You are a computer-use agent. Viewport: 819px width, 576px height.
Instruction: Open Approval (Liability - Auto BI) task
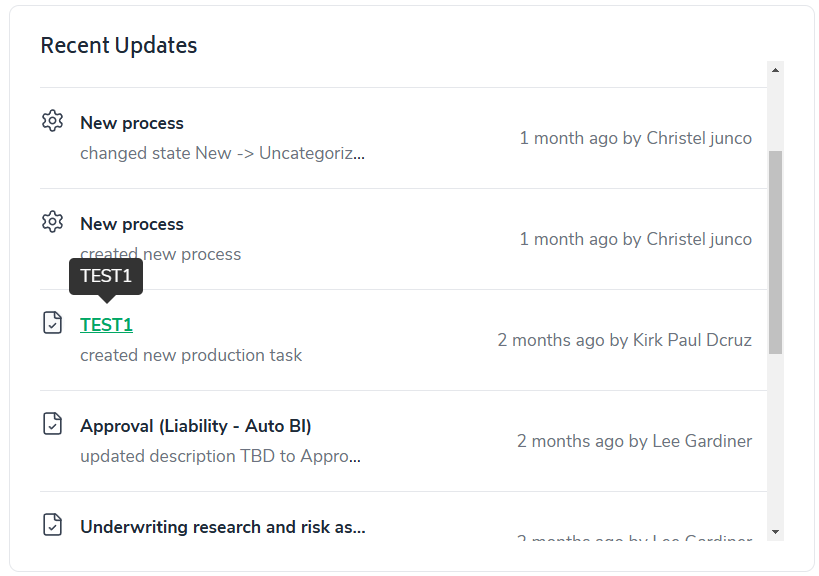coord(195,426)
